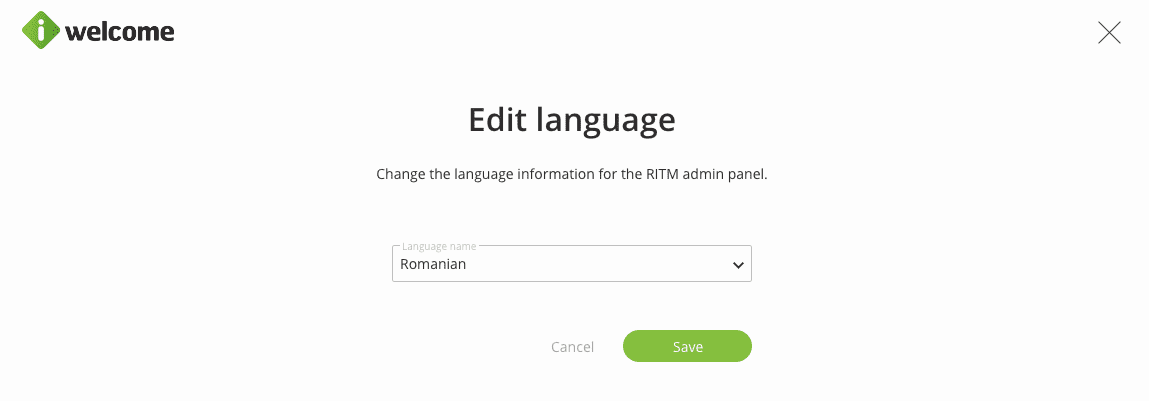This screenshot has height=401, width=1149.
Task: Click the "Edit language" heading
Action: point(572,121)
